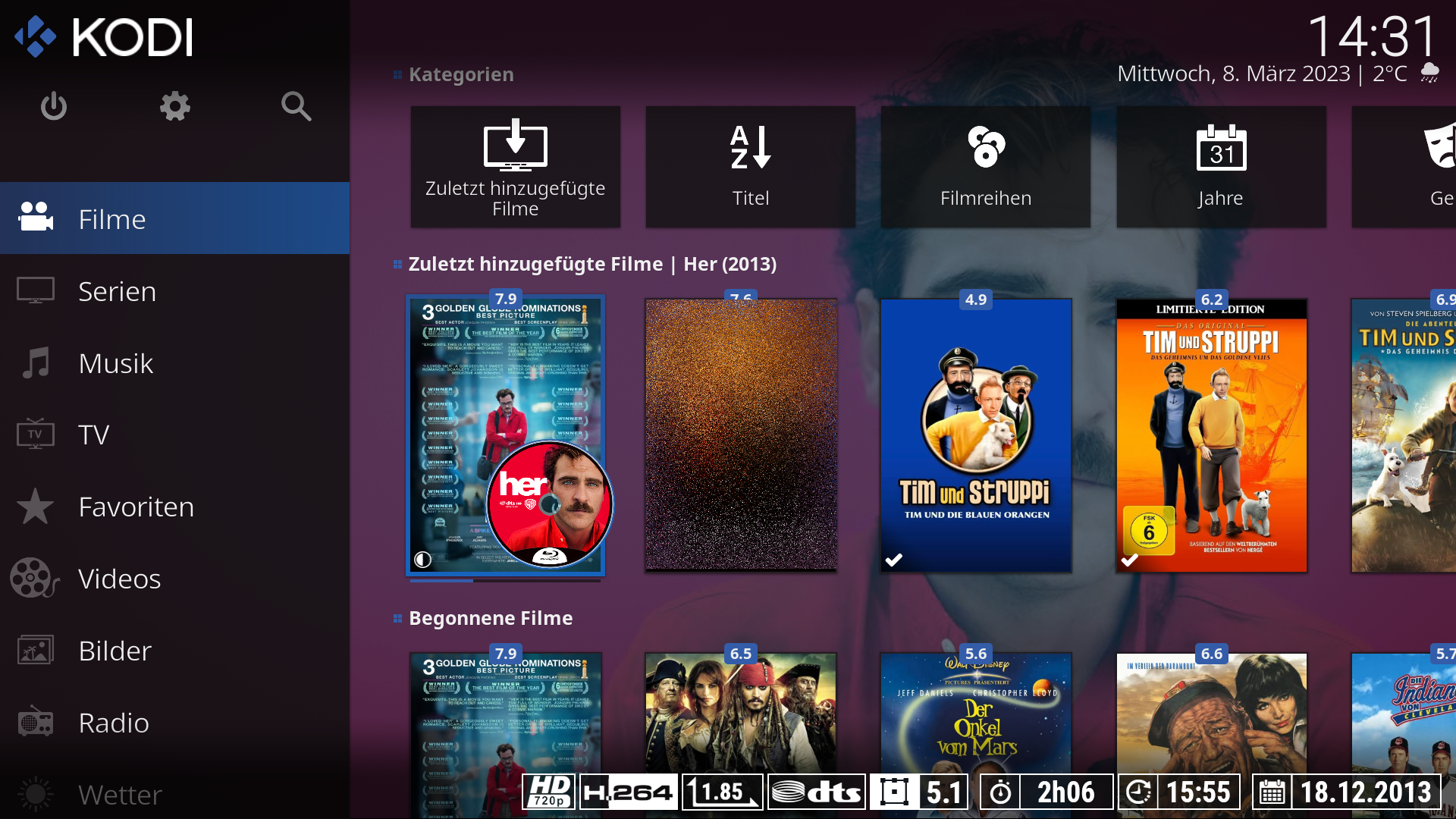Click the 2h06 runtime indicator

[1046, 792]
